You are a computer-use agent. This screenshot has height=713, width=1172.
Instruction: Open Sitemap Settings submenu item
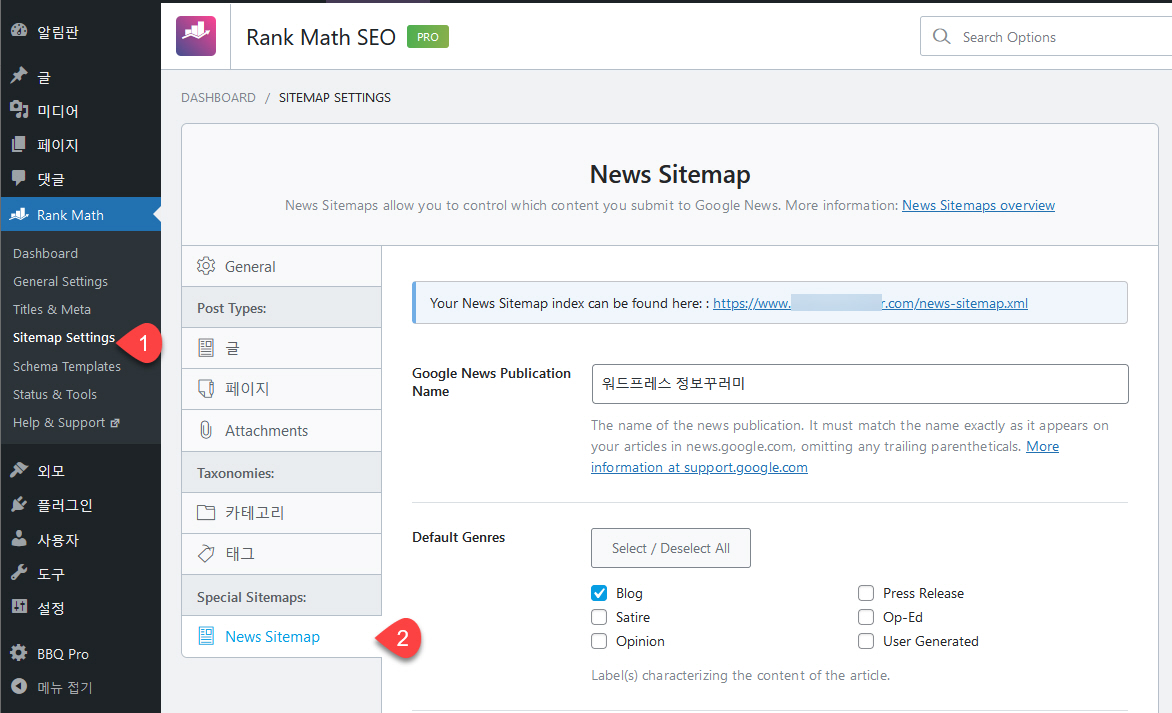[x=64, y=338]
